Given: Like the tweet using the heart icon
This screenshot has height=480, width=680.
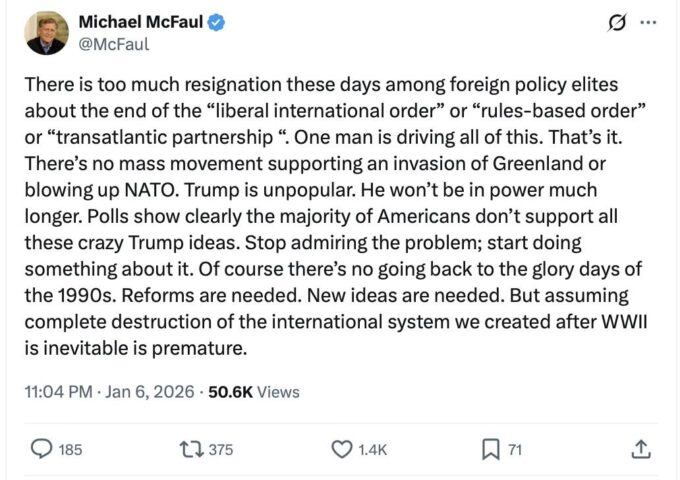Looking at the screenshot, I should 342,450.
